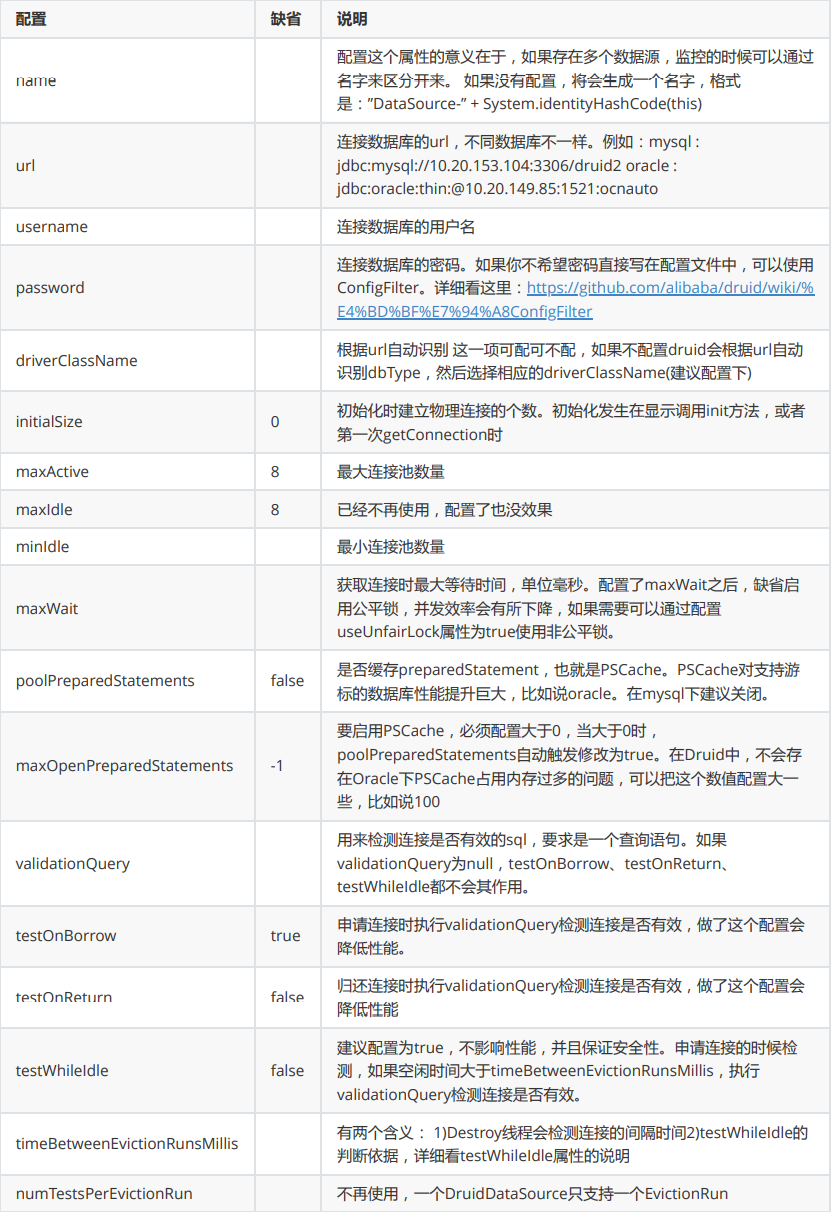The image size is (836, 1212).
Task: Select the numTestsPerEvictionRun cell
Action: point(128,1193)
